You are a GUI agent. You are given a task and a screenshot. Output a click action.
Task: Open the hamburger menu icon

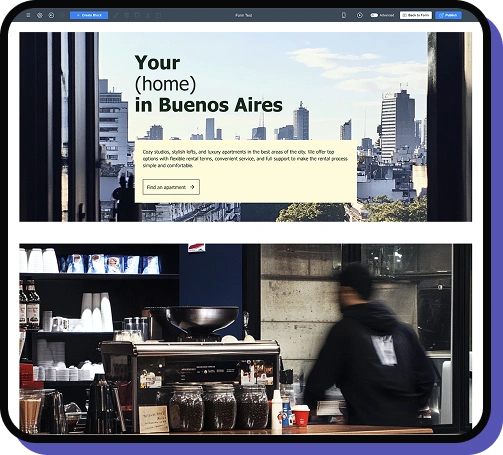[x=28, y=15]
